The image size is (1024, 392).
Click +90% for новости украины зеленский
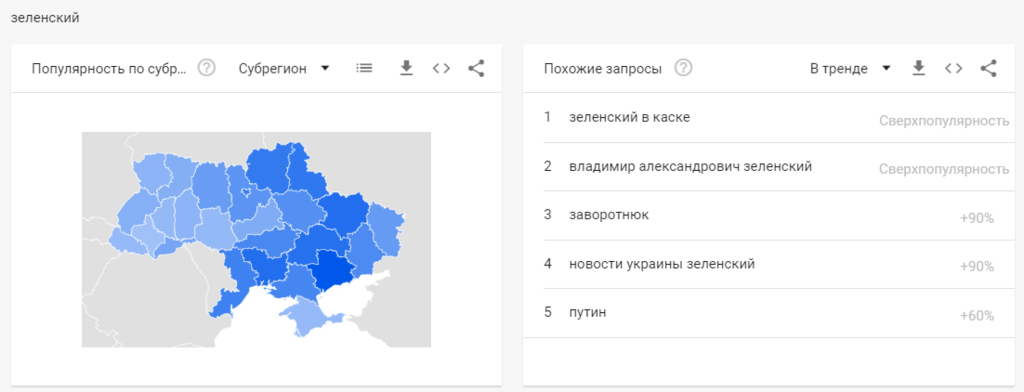(x=977, y=267)
